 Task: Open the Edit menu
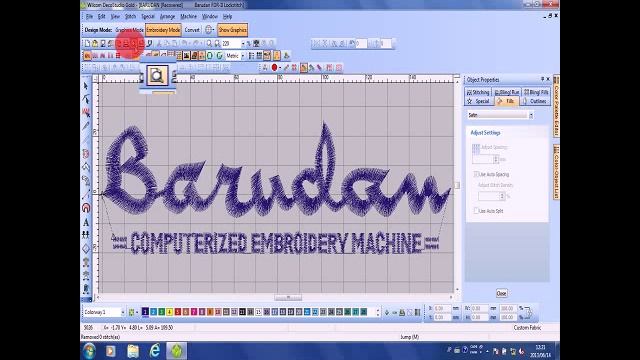point(102,17)
